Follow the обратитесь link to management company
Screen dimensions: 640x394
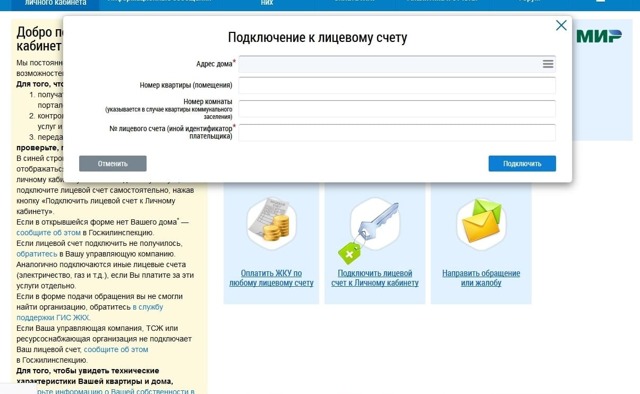click(37, 254)
